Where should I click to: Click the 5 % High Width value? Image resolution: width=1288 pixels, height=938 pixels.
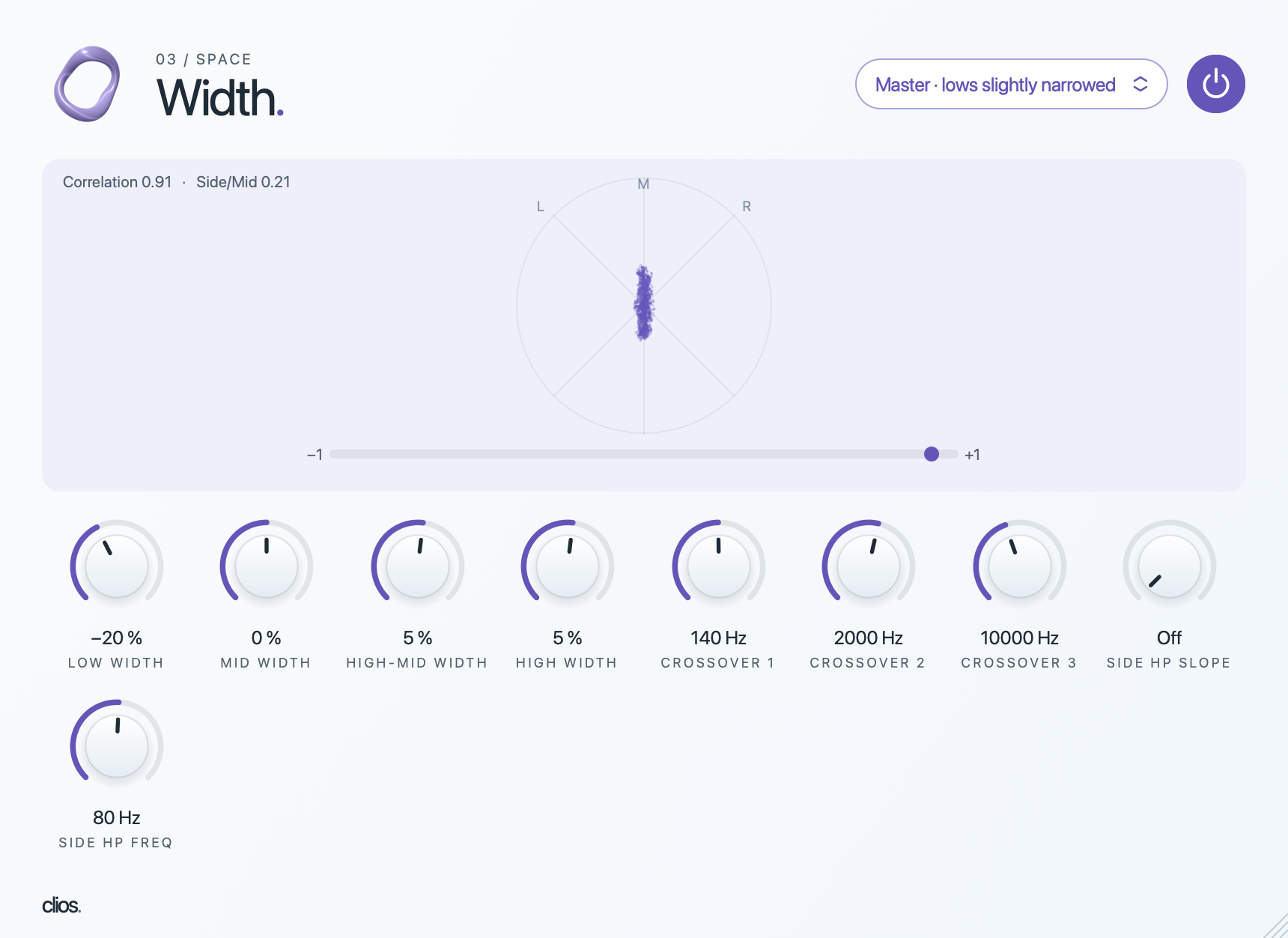pyautogui.click(x=567, y=638)
